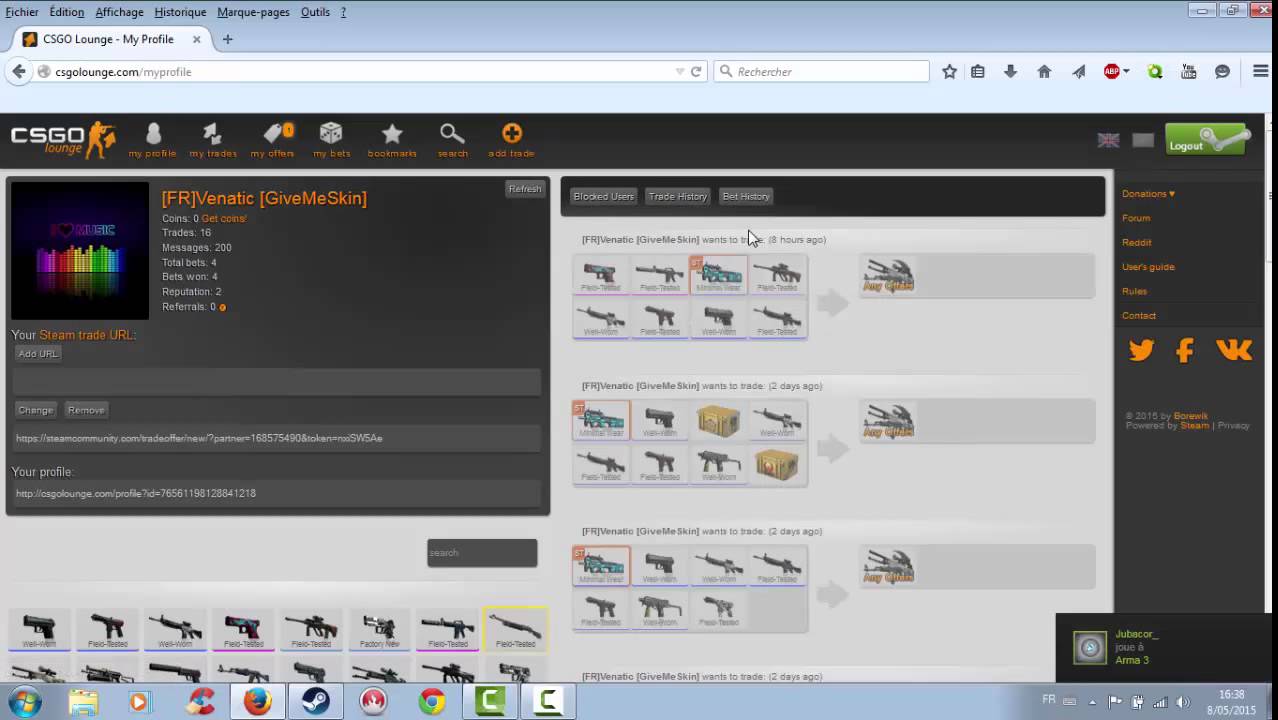Open a new browser tab
This screenshot has width=1278, height=720.
[x=227, y=39]
